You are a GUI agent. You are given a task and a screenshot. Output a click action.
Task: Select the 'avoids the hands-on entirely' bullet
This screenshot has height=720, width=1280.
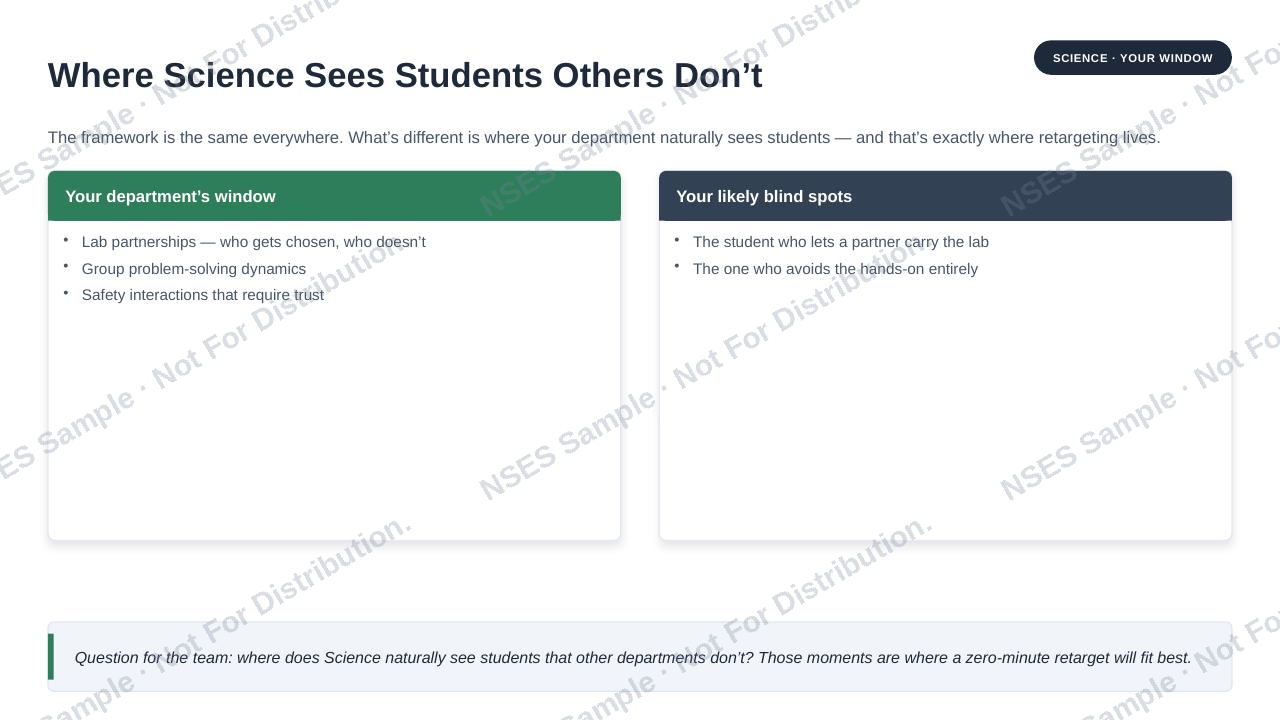coord(835,269)
